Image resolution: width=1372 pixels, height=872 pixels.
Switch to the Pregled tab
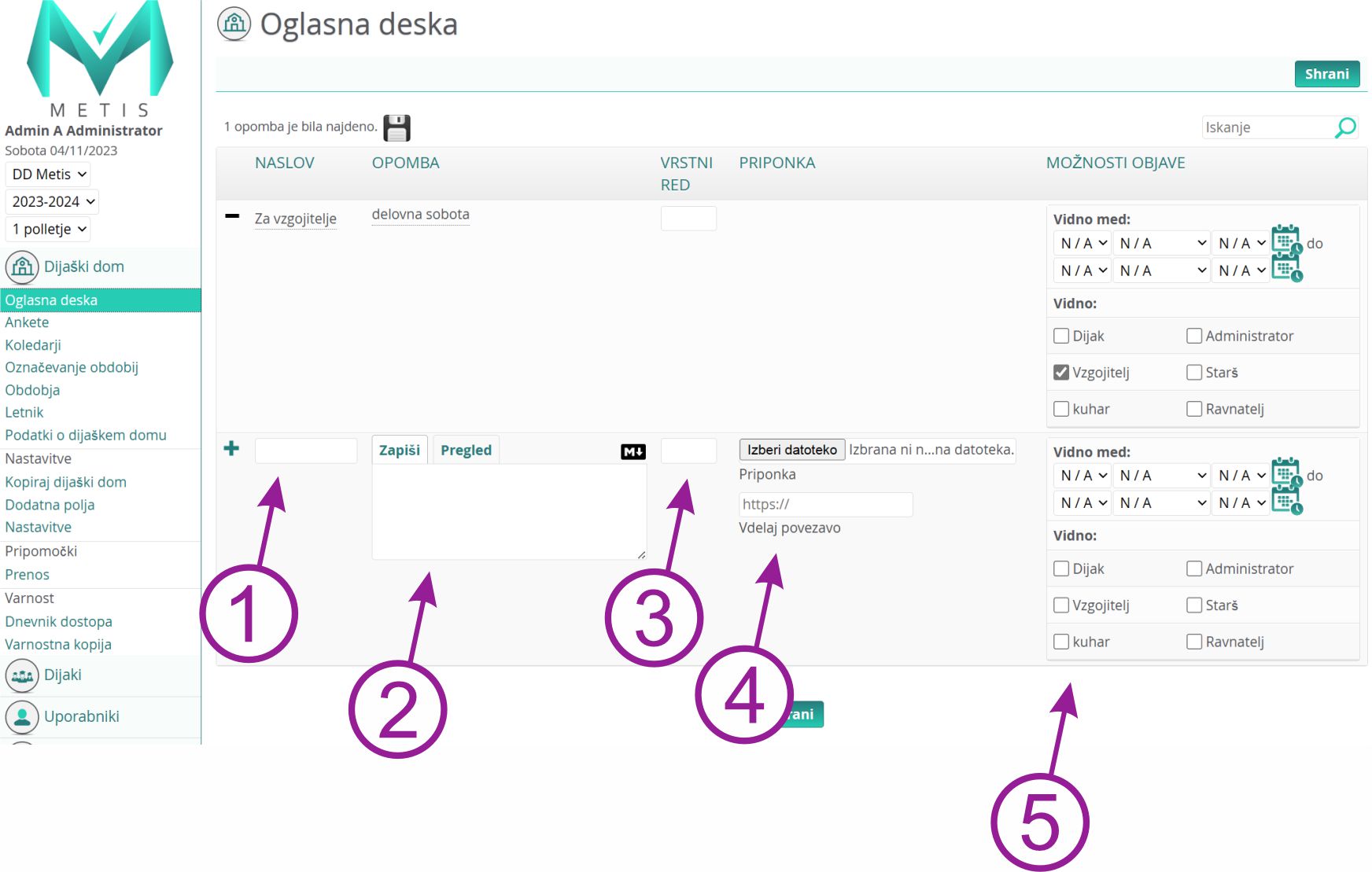coord(466,450)
